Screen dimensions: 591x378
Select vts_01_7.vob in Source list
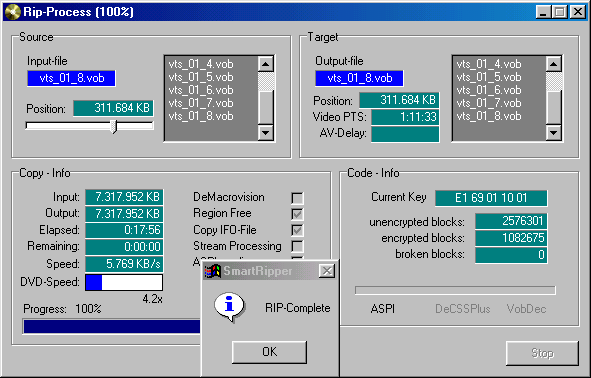201,103
